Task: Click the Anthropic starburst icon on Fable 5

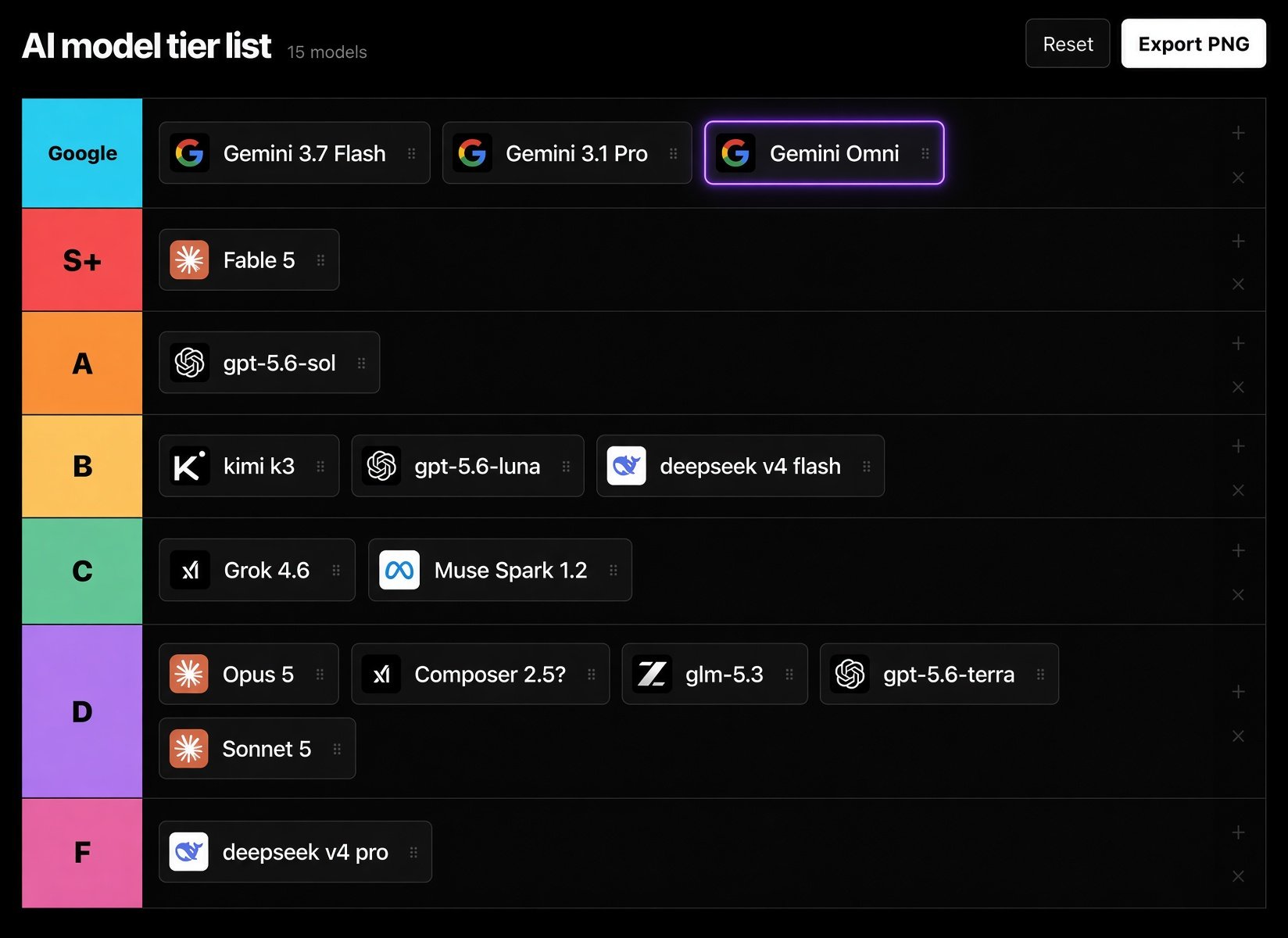Action: tap(189, 260)
